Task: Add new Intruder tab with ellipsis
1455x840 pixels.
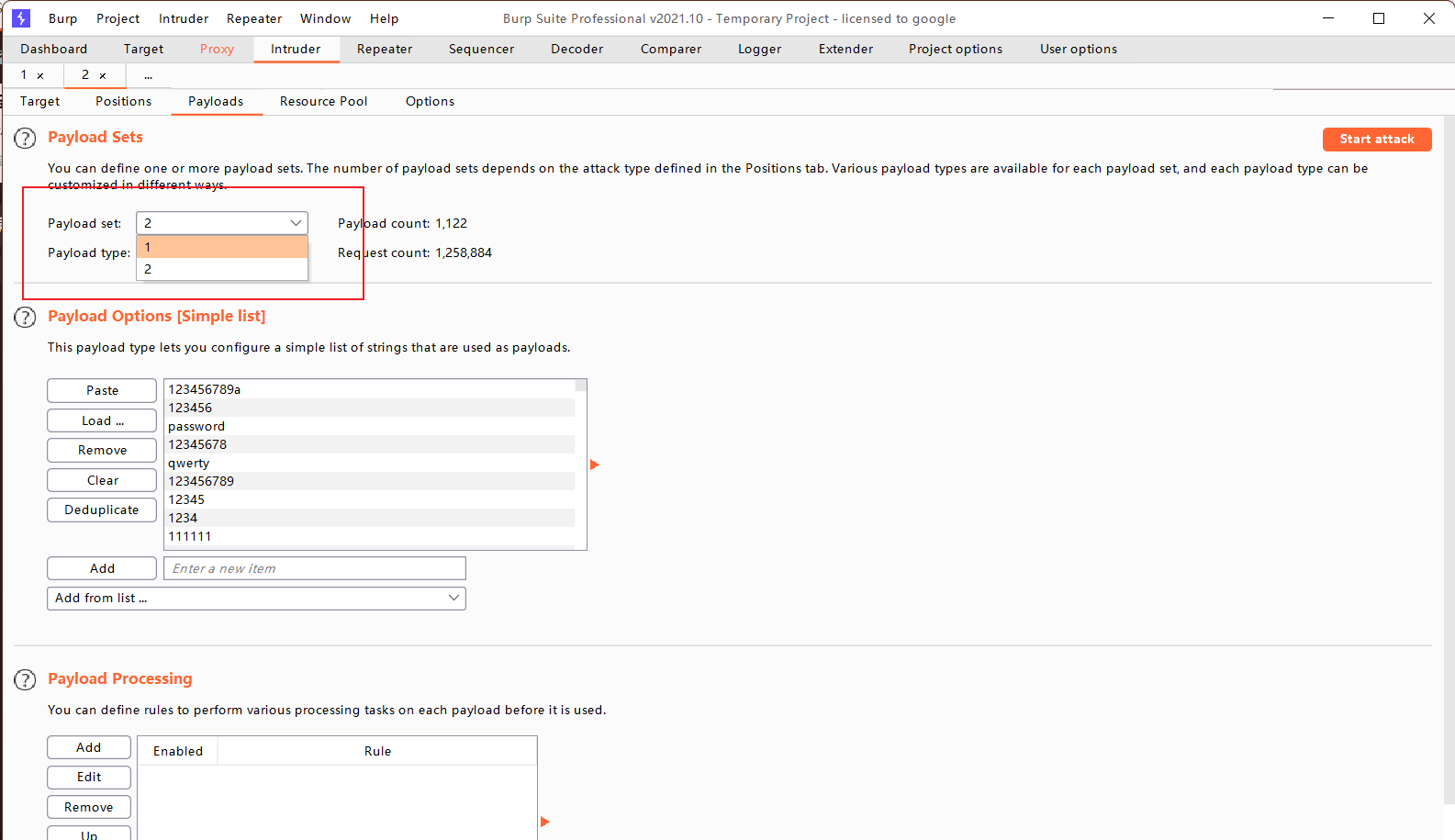Action: (x=148, y=75)
